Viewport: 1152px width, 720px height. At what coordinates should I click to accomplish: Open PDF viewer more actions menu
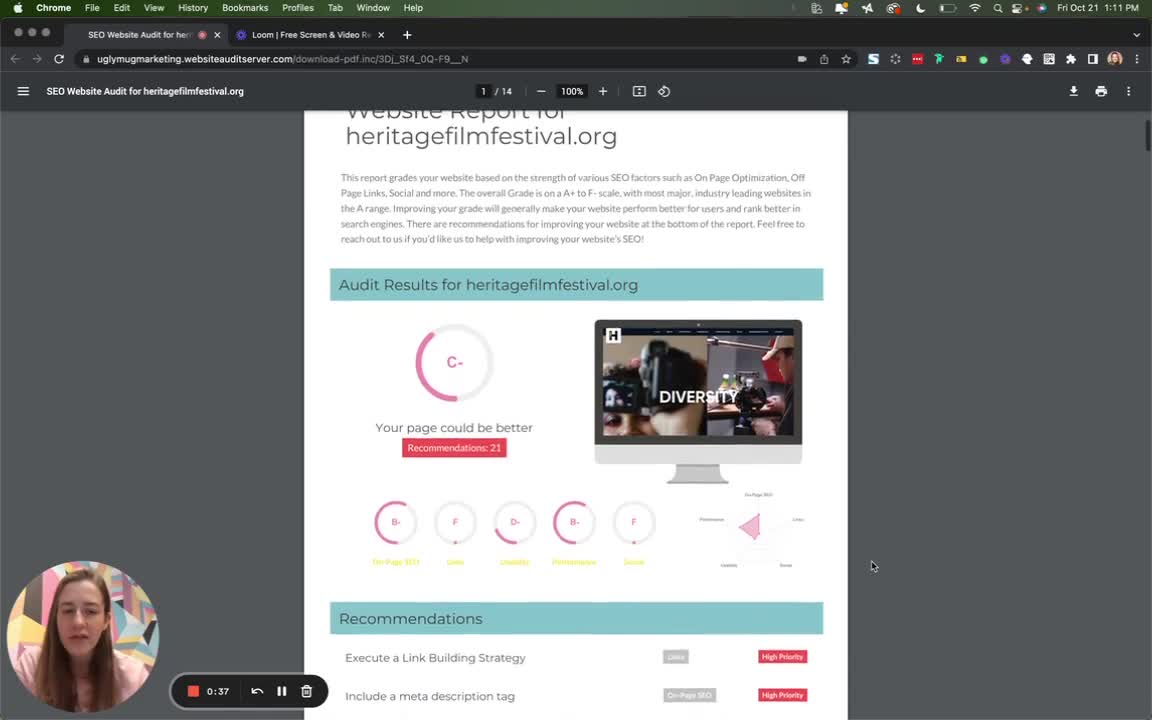coord(1128,91)
